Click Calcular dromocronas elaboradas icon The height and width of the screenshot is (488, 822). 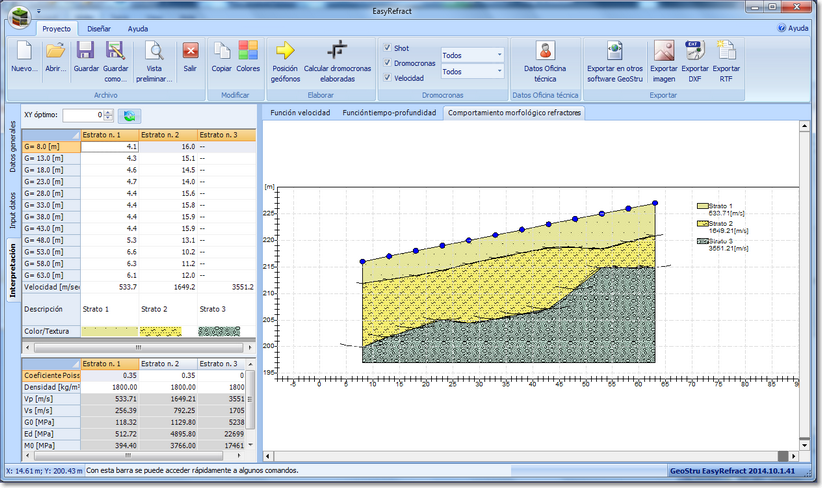pyautogui.click(x=337, y=50)
